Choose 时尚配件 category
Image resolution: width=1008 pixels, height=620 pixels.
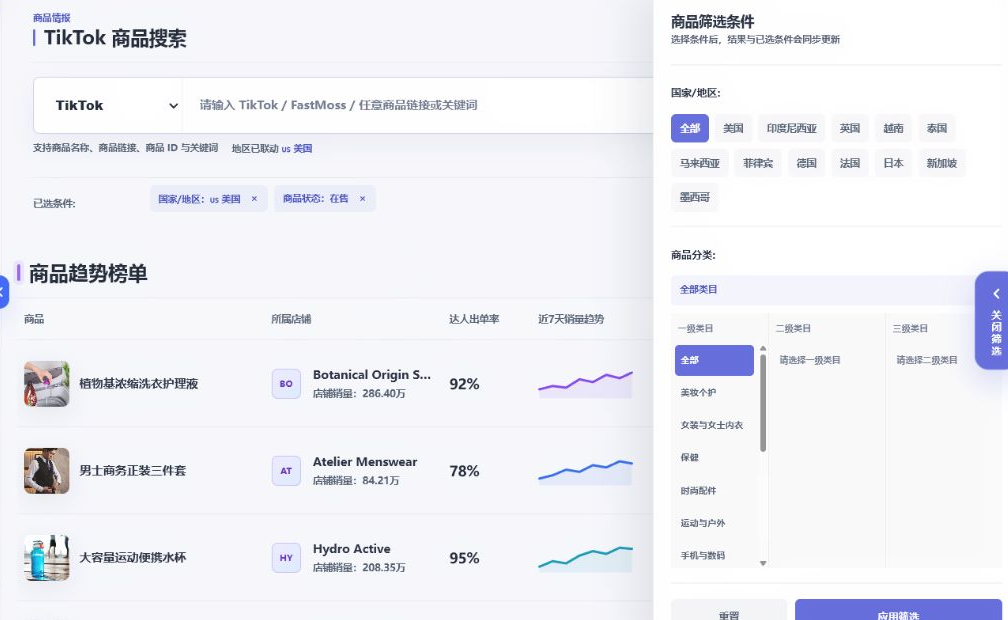[714, 491]
